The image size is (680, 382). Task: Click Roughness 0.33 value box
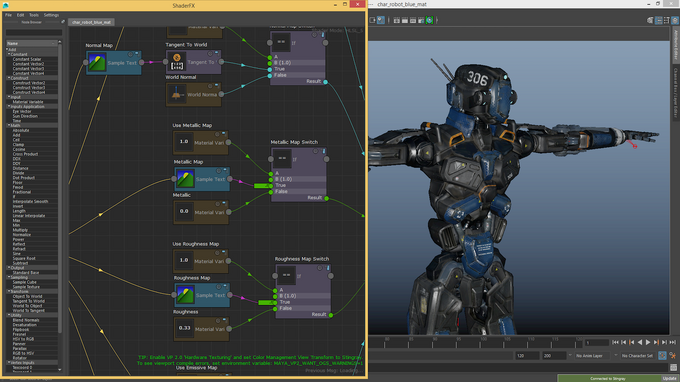pos(184,328)
